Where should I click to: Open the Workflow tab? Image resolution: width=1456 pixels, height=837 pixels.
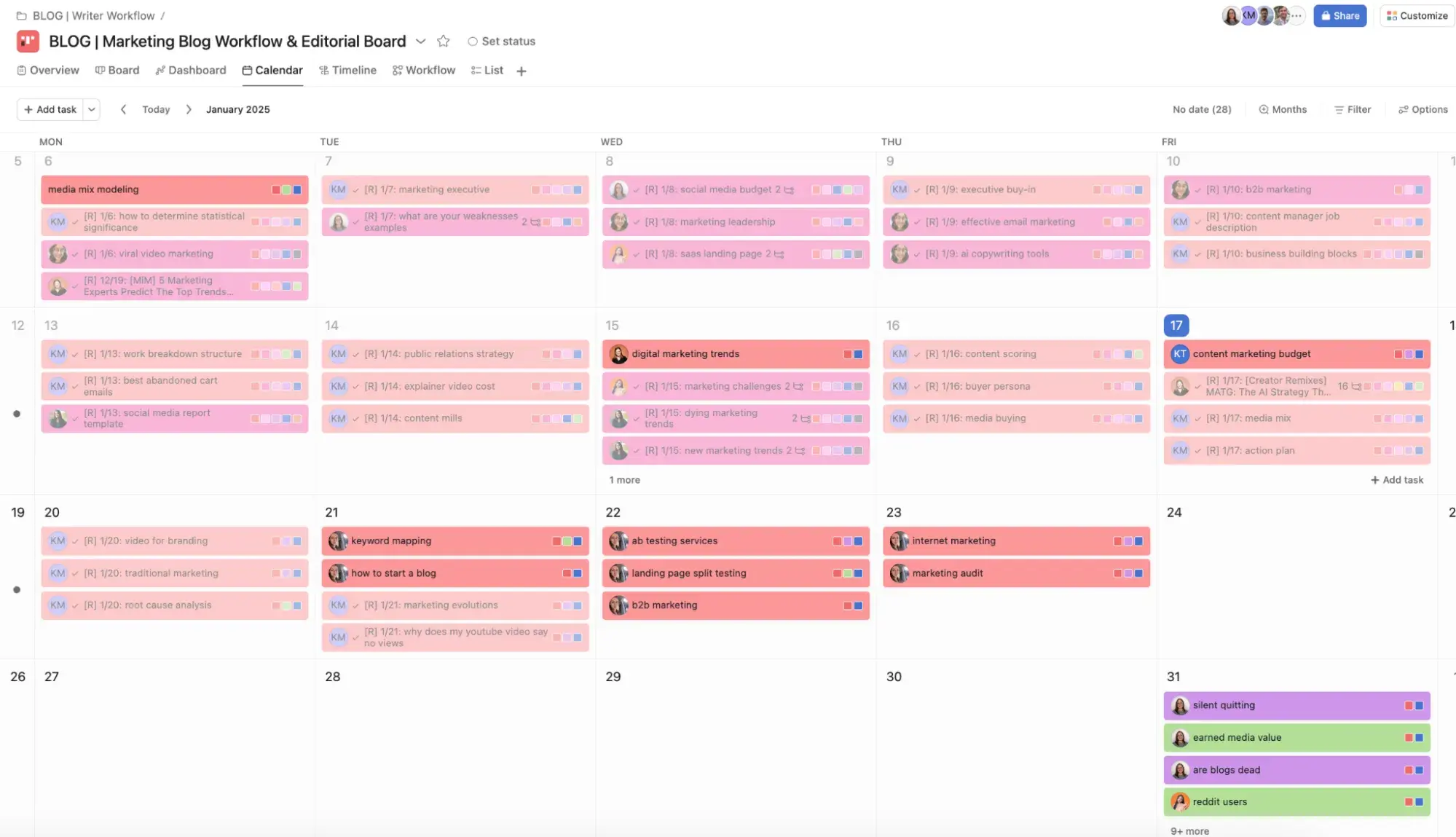point(430,70)
